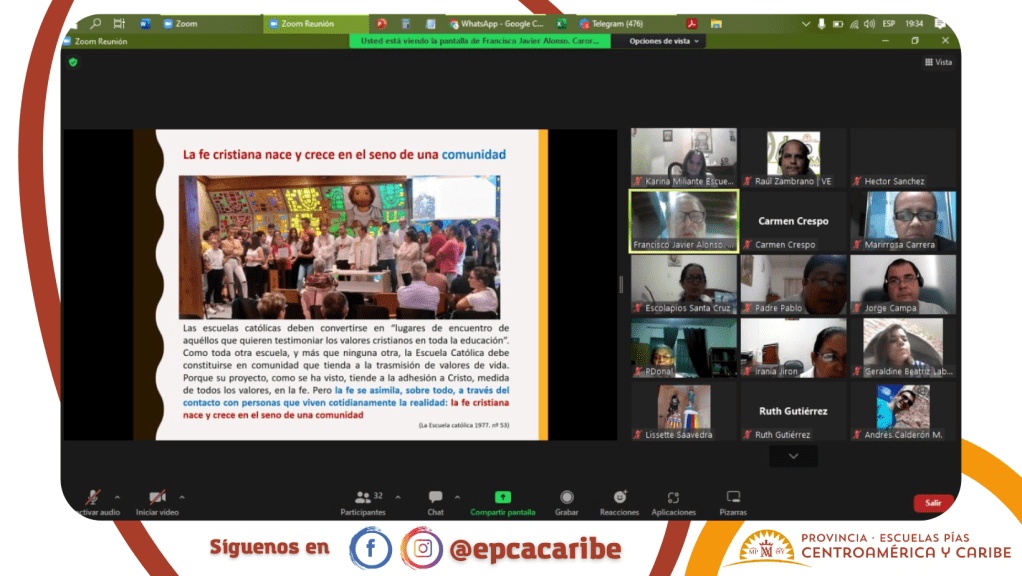Open the Participantes panel

[362, 501]
